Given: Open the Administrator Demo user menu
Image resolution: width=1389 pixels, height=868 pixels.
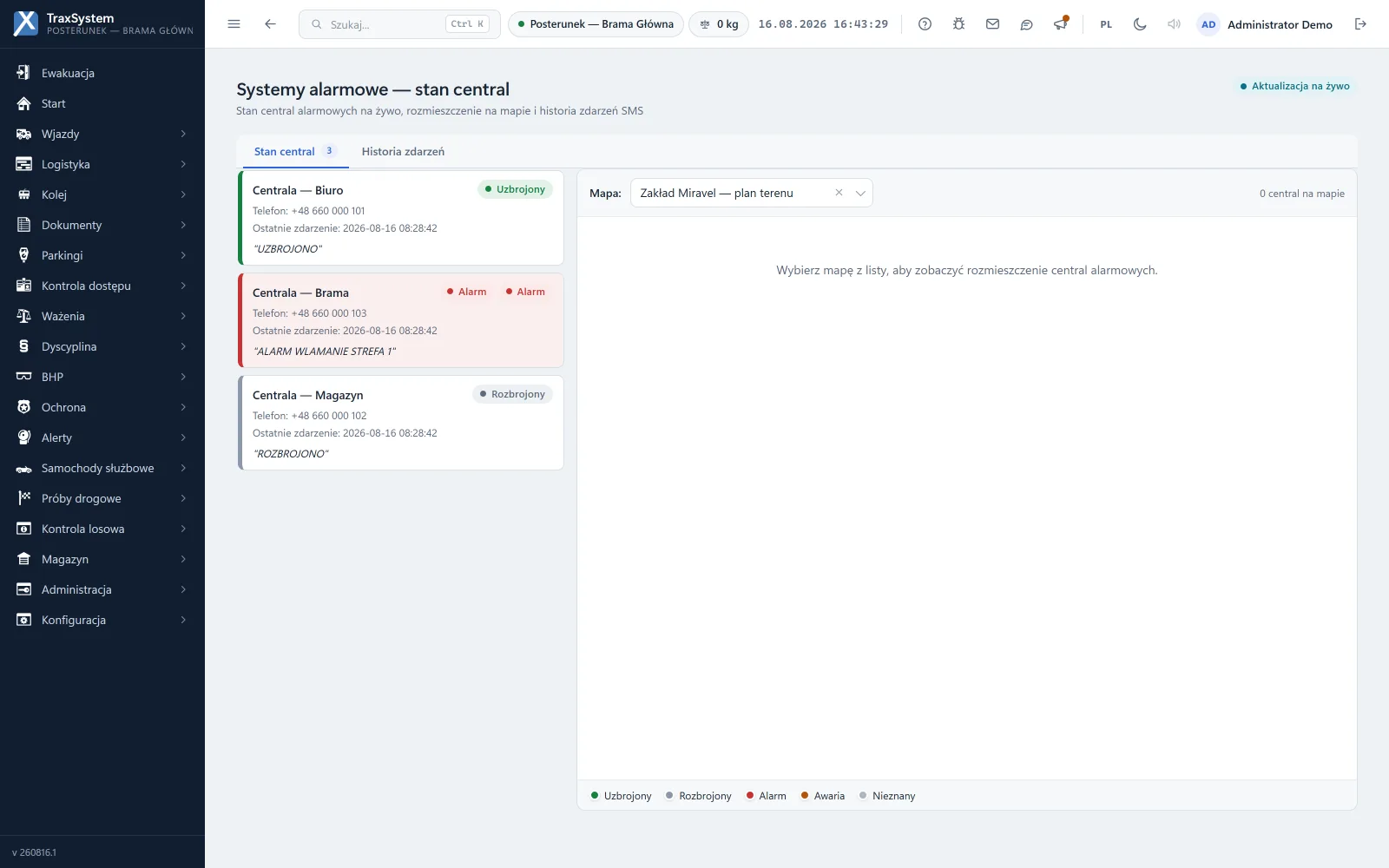Looking at the screenshot, I should (x=1266, y=24).
